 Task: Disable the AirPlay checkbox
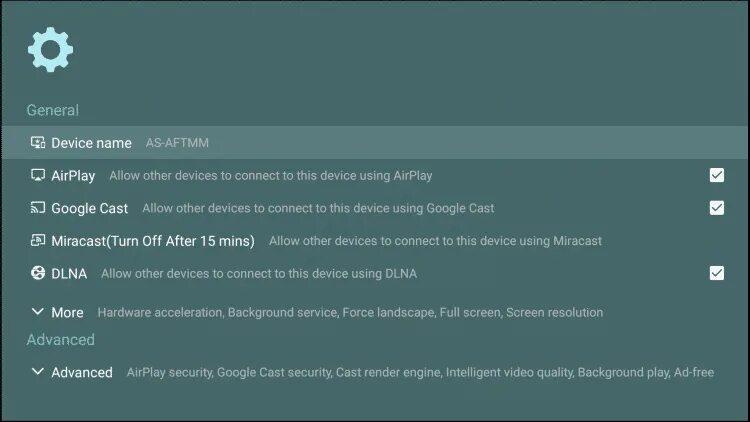point(716,175)
